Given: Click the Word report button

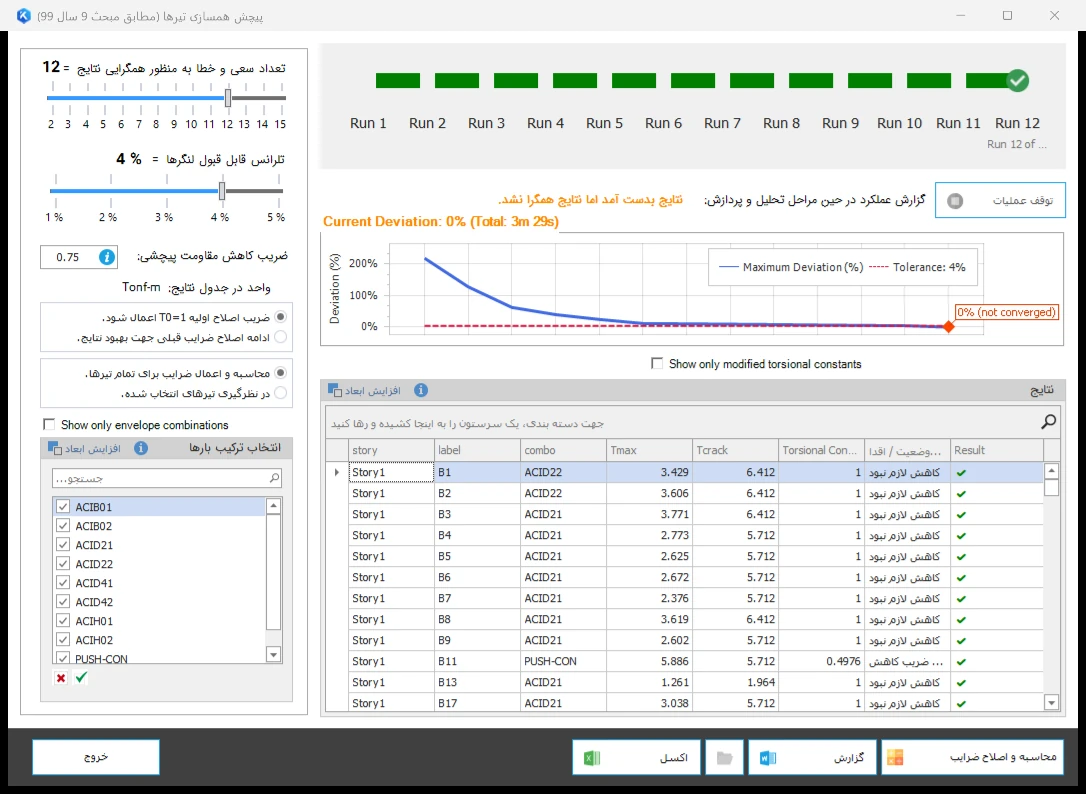Looking at the screenshot, I should click(x=812, y=757).
